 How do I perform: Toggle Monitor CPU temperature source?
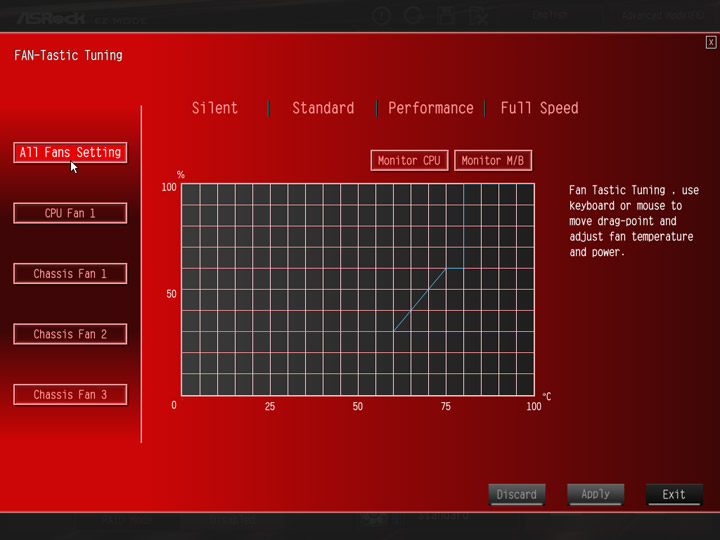[409, 161]
